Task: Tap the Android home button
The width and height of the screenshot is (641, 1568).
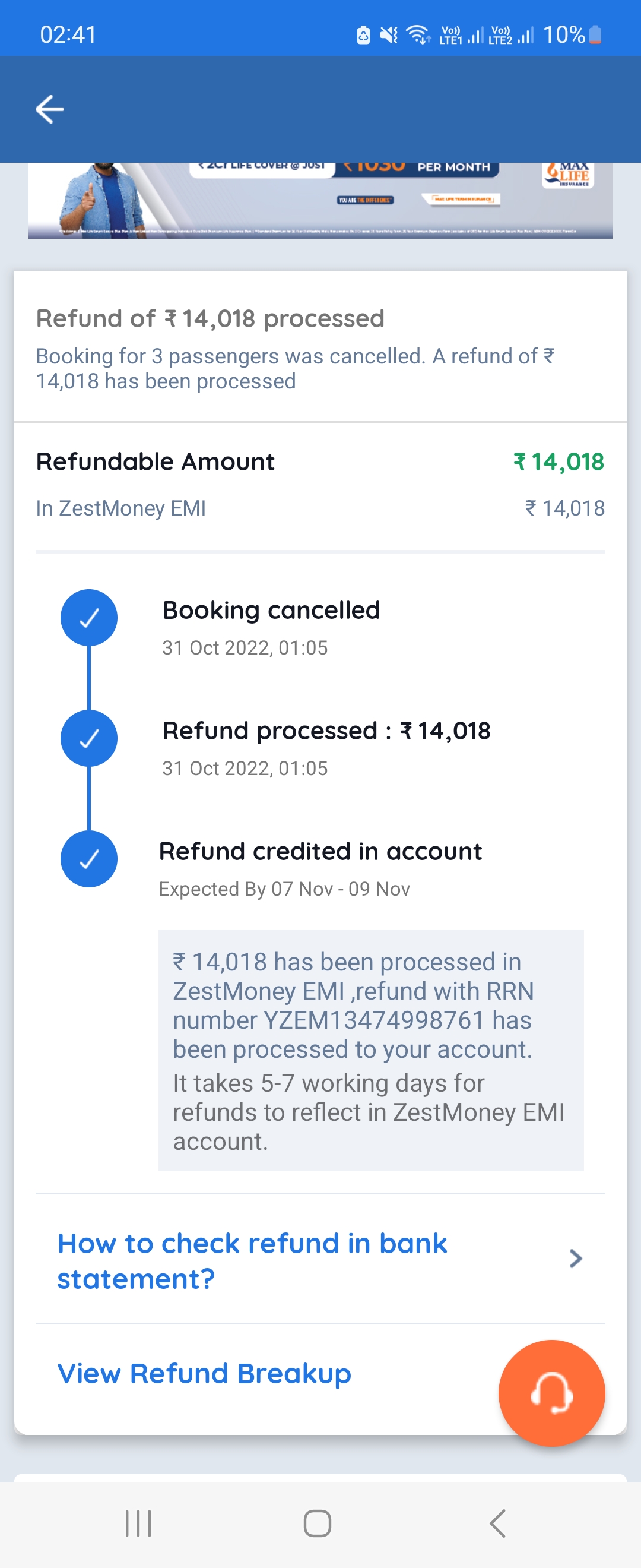Action: [x=318, y=1523]
